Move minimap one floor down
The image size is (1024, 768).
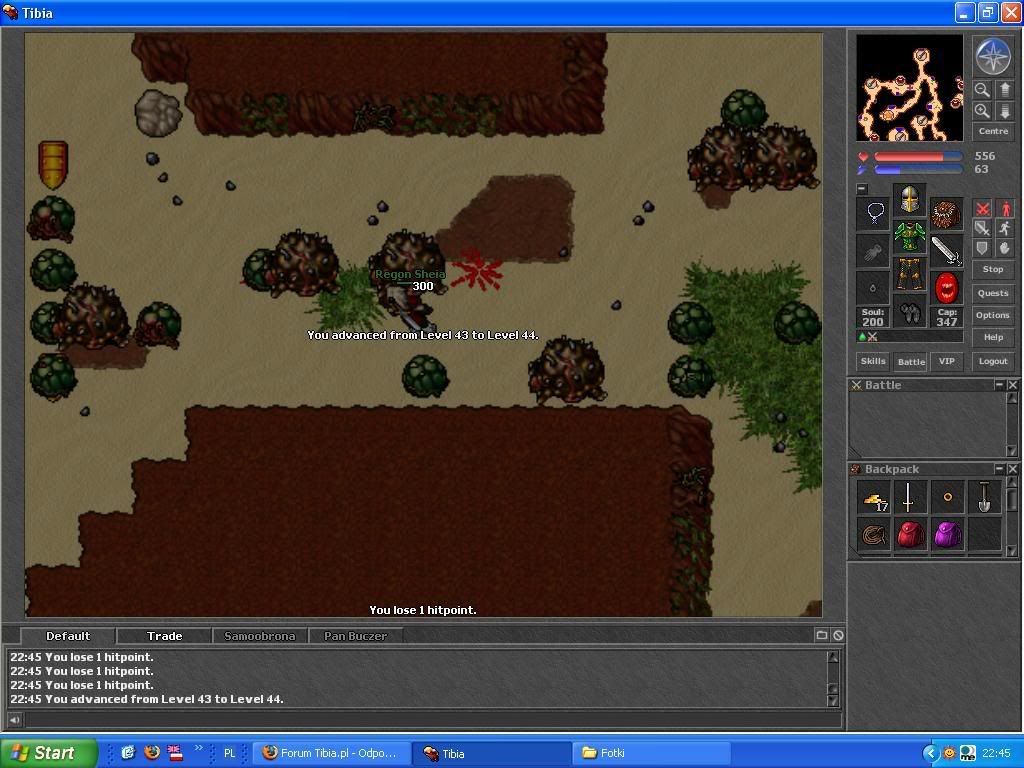(1004, 111)
